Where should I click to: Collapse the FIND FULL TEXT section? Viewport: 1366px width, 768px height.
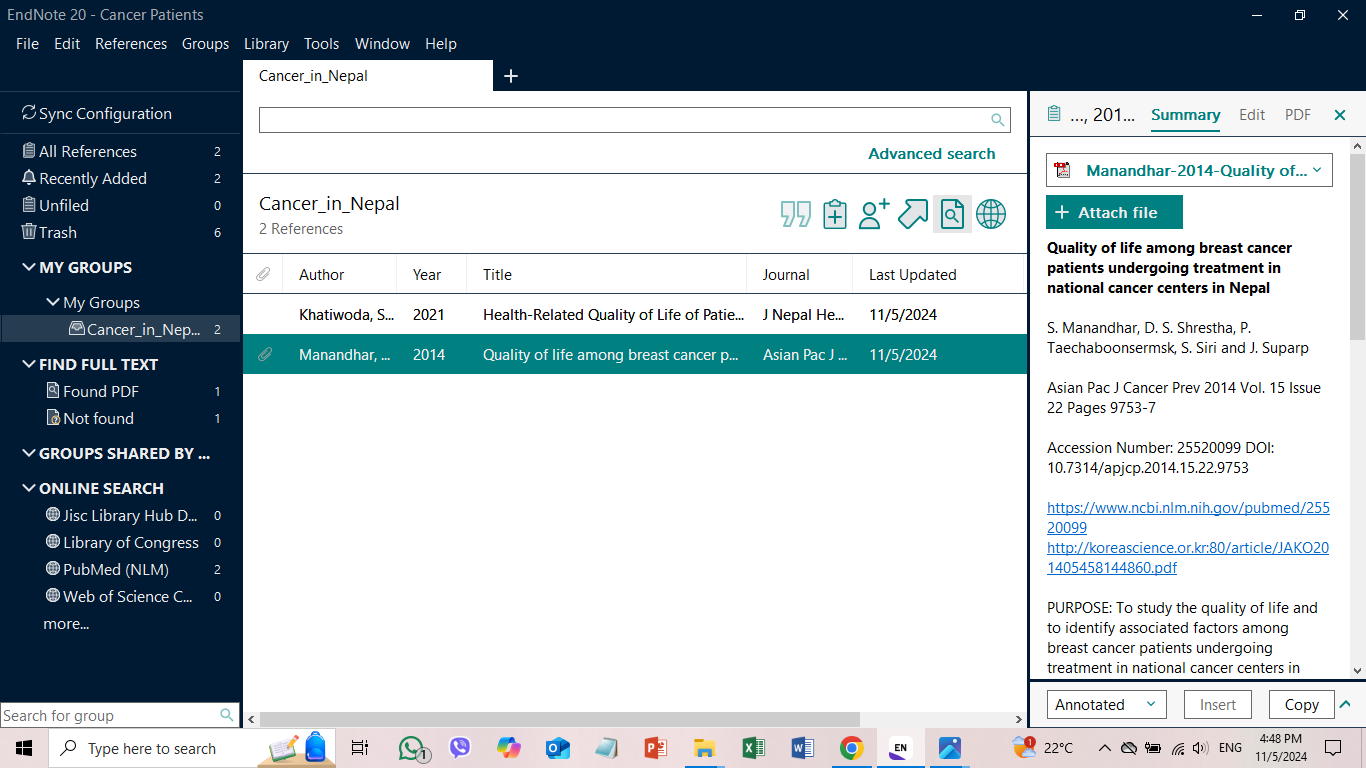point(29,364)
